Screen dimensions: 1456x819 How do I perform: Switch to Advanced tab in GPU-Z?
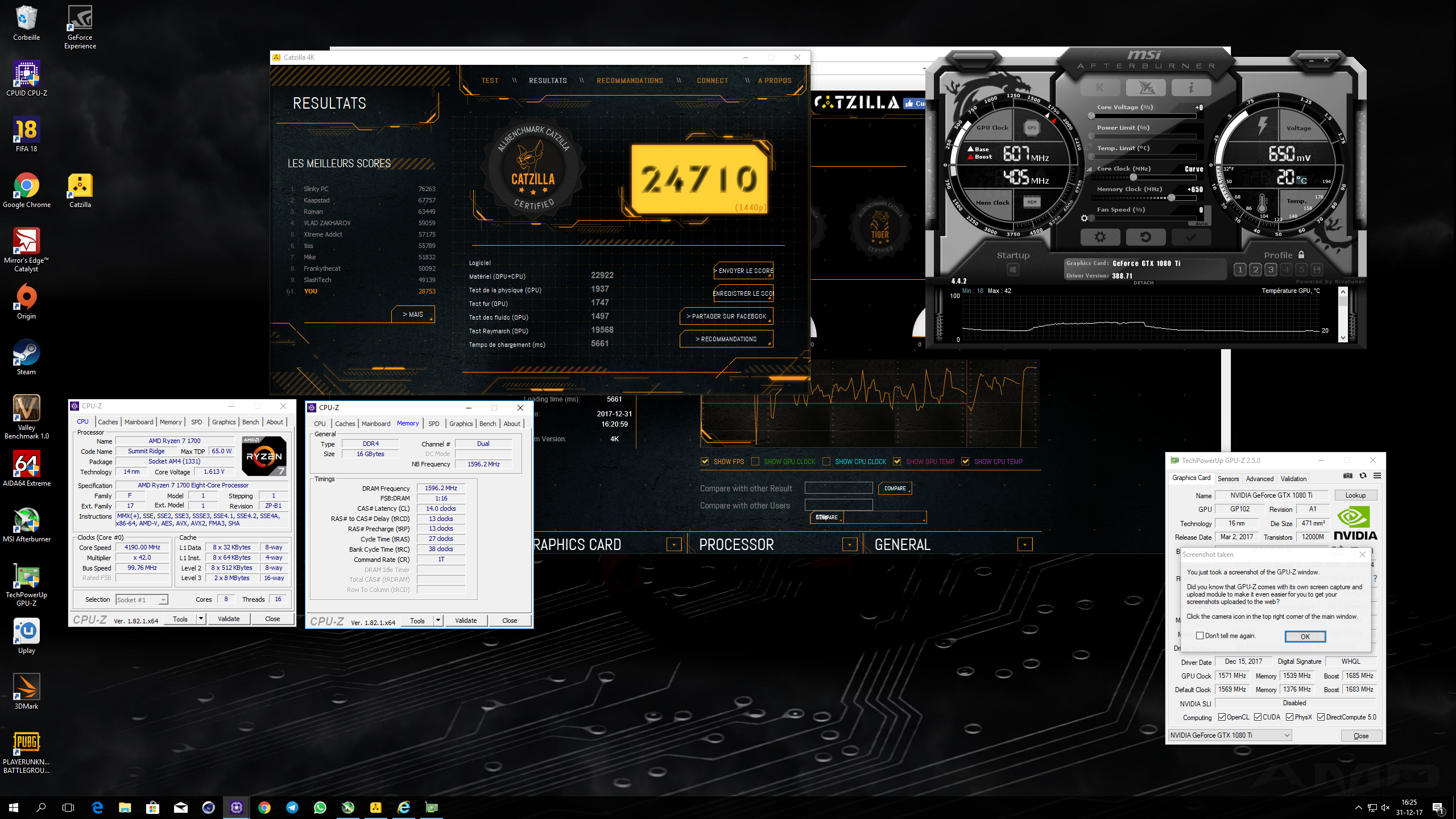[x=1260, y=479]
